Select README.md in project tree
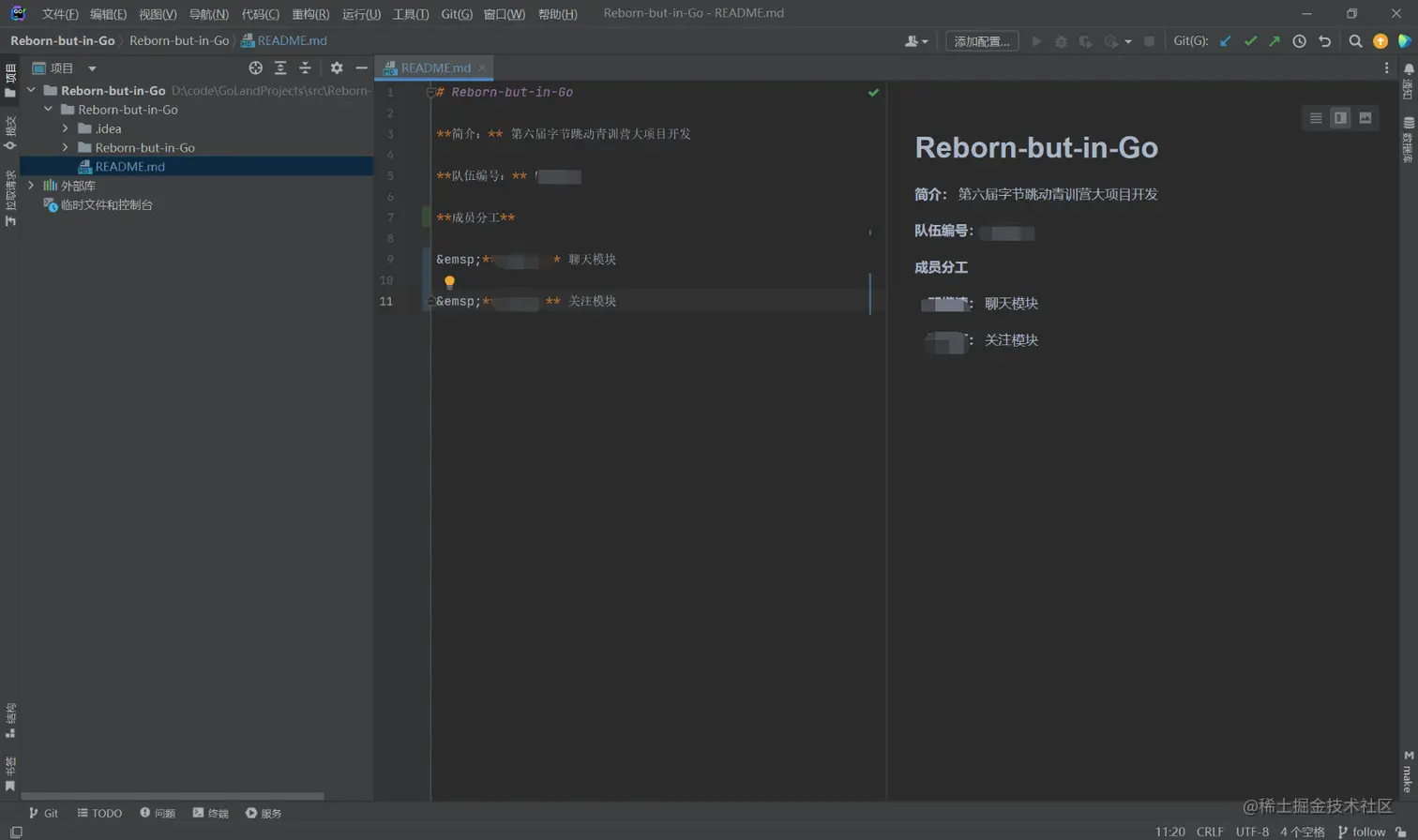This screenshot has height=840, width=1418. point(197,167)
